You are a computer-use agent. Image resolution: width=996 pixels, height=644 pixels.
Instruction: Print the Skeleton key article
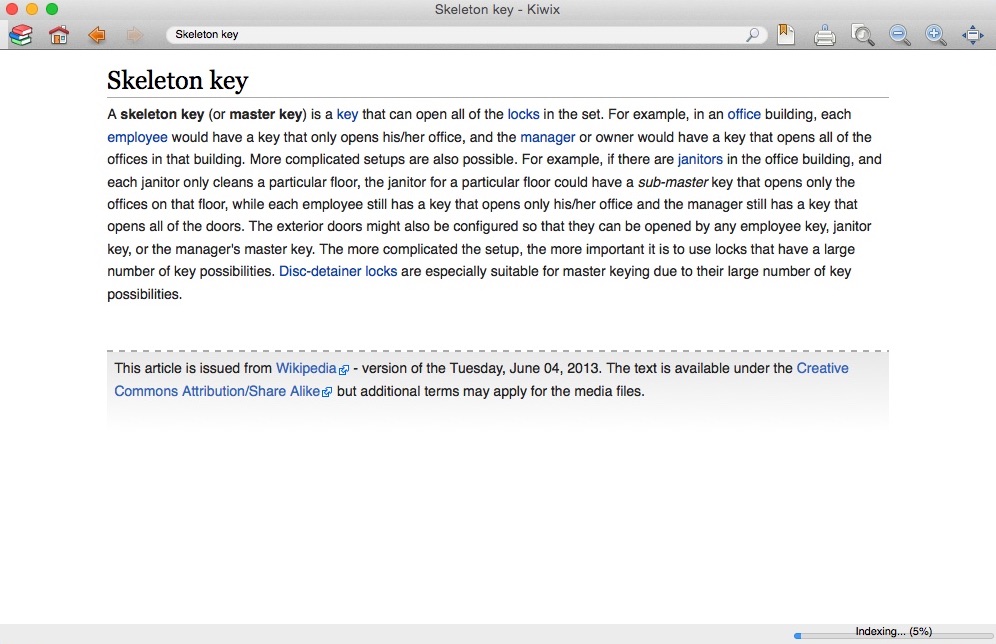(x=824, y=36)
